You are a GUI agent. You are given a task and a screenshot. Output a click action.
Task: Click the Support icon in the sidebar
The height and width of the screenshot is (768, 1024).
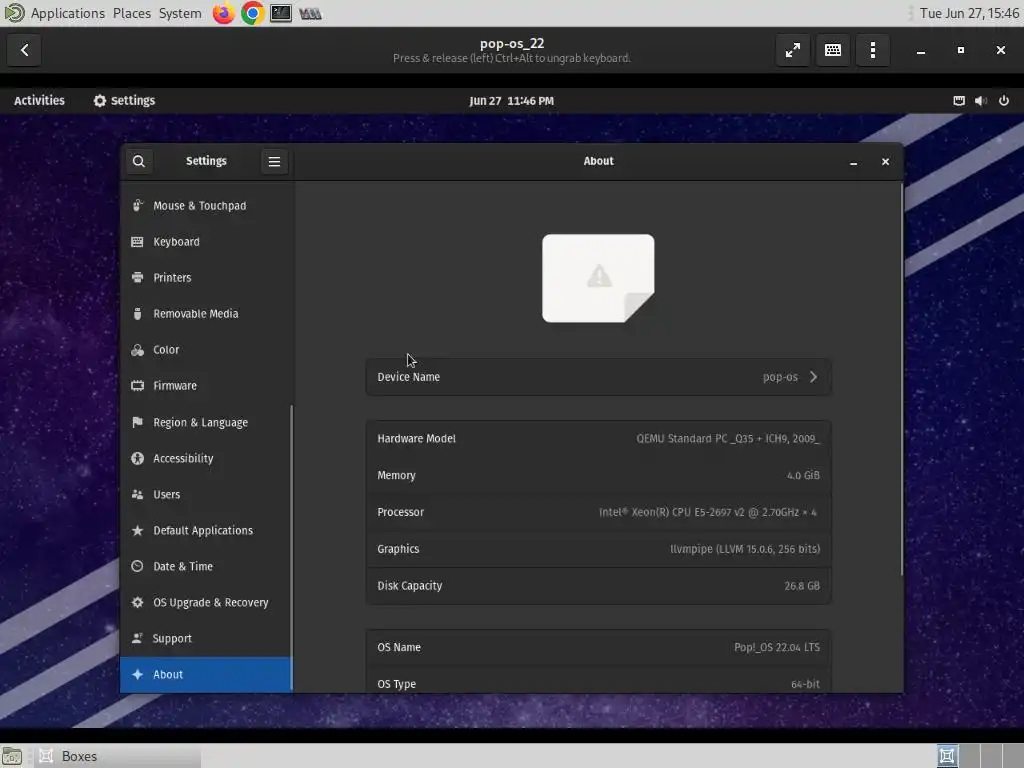[137, 638]
